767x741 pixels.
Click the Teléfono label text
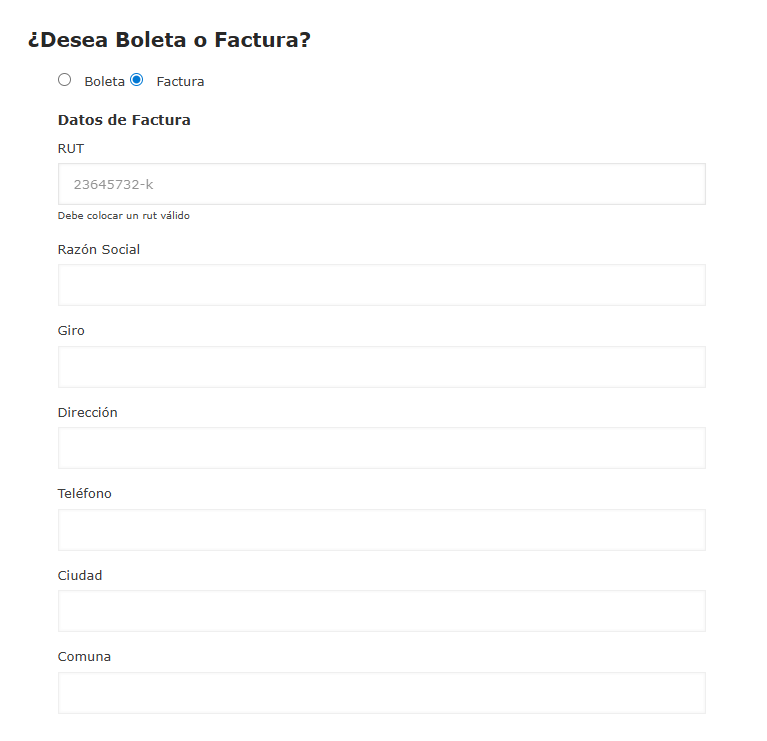click(85, 494)
